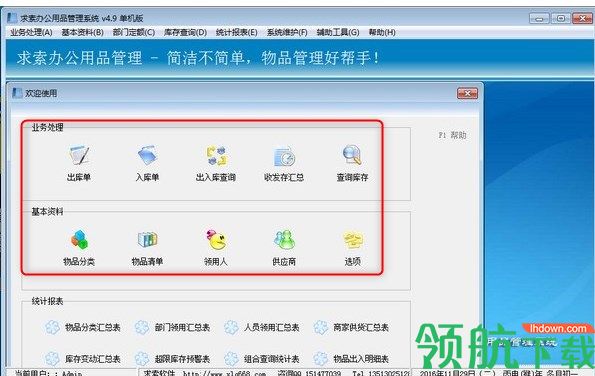Open 库存变动汇总表 report
The width and height of the screenshot is (595, 376).
point(83,359)
